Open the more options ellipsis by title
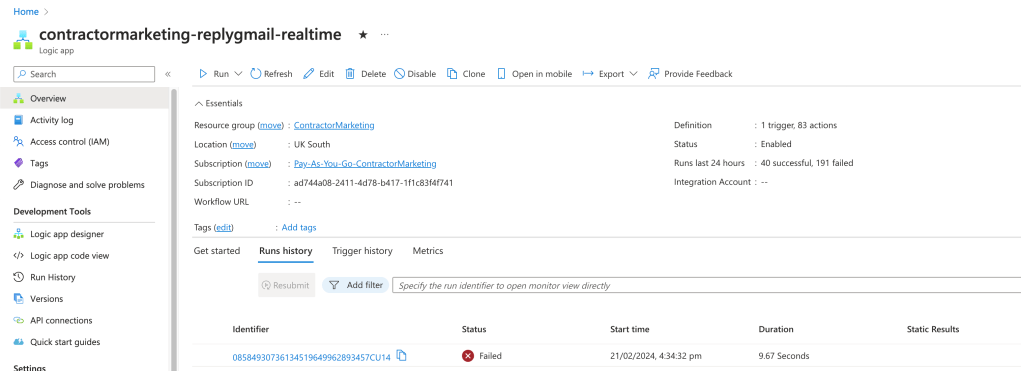This screenshot has height=371, width=1021. click(384, 34)
